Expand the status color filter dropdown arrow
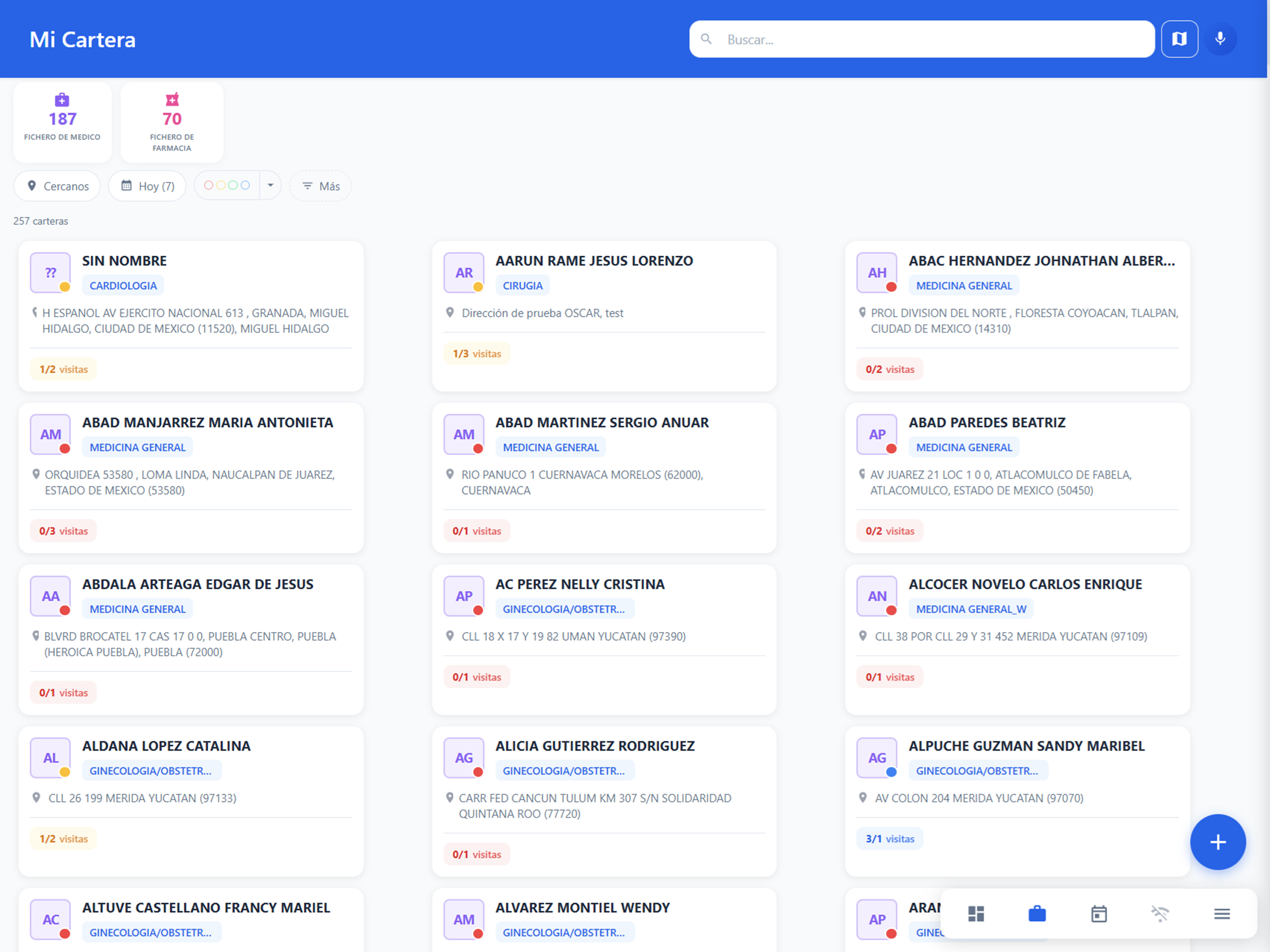 point(271,185)
